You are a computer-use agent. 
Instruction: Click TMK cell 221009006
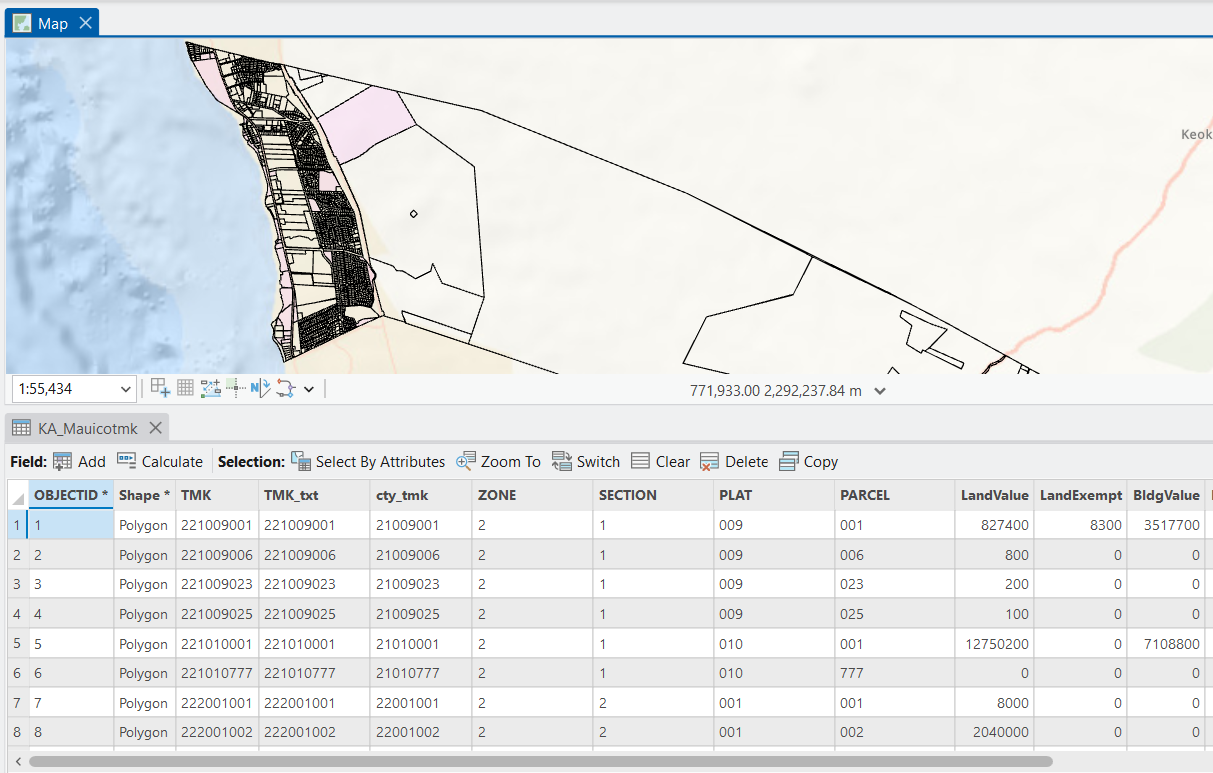click(x=217, y=555)
